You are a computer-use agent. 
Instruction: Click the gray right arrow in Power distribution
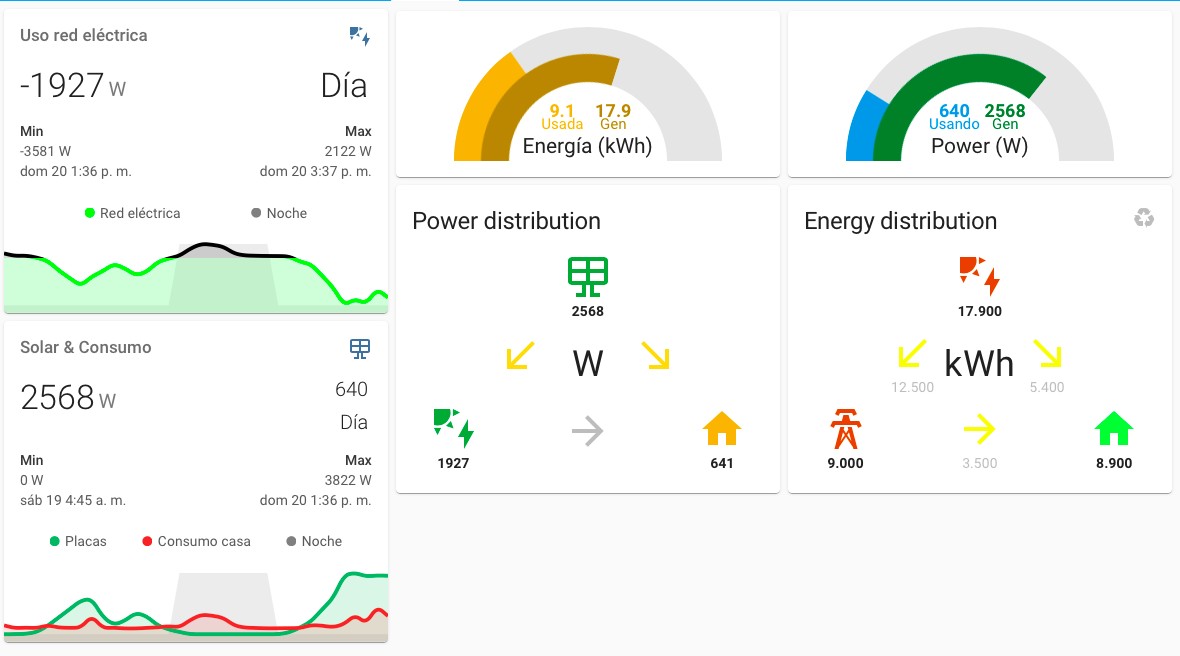(587, 431)
